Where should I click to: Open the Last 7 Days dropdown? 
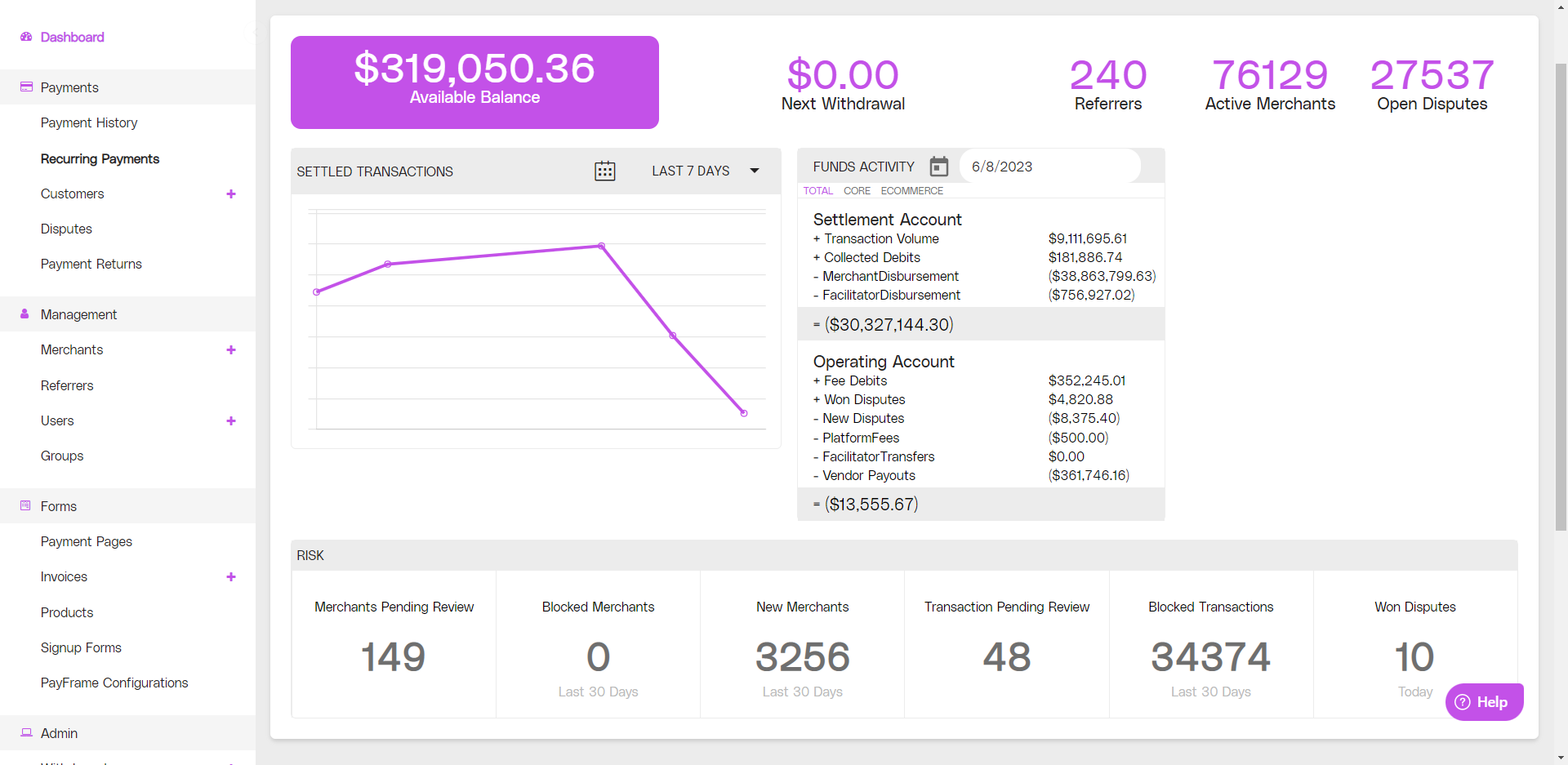tap(706, 171)
